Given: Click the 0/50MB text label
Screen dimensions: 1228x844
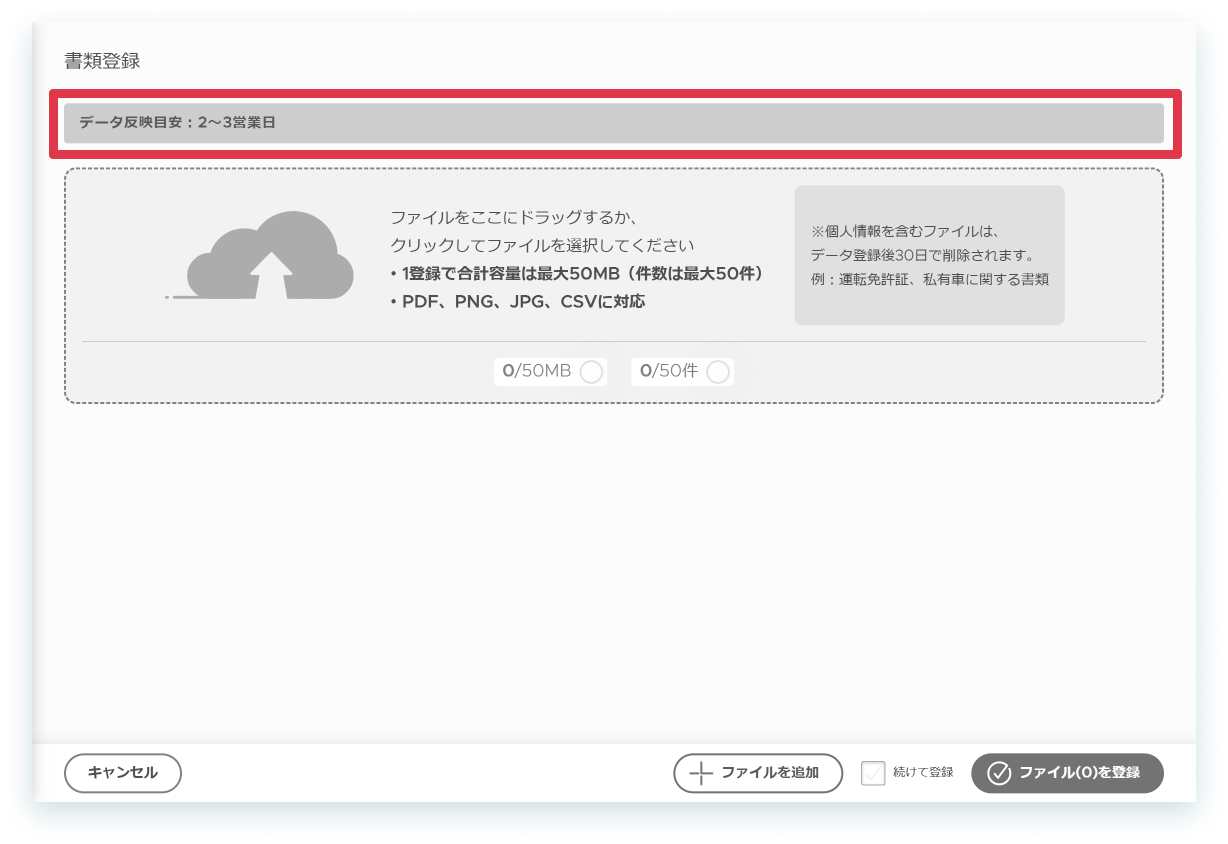Looking at the screenshot, I should 537,371.
